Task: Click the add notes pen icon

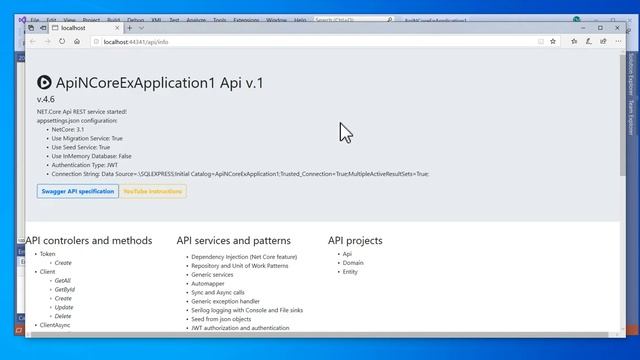Action: click(x=589, y=41)
